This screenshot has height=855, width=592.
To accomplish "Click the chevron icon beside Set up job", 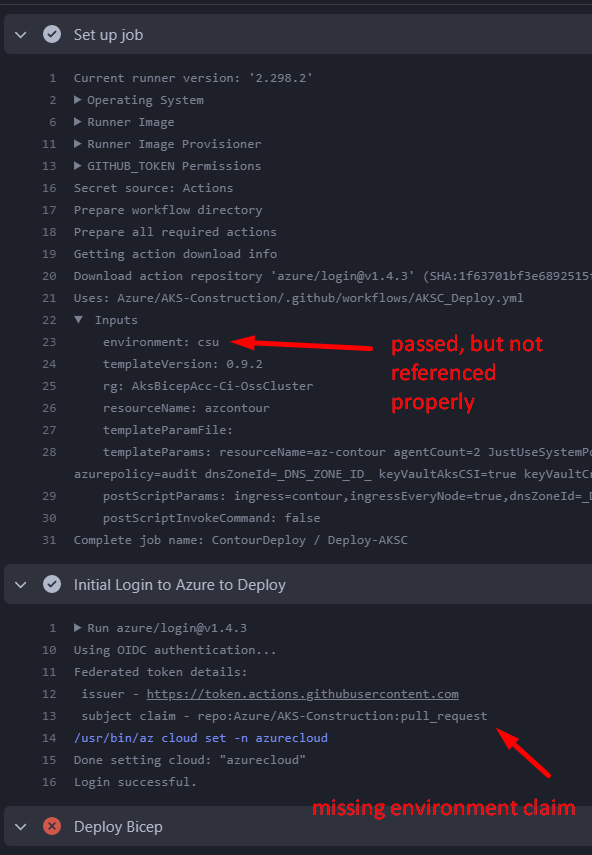I will (21, 33).
